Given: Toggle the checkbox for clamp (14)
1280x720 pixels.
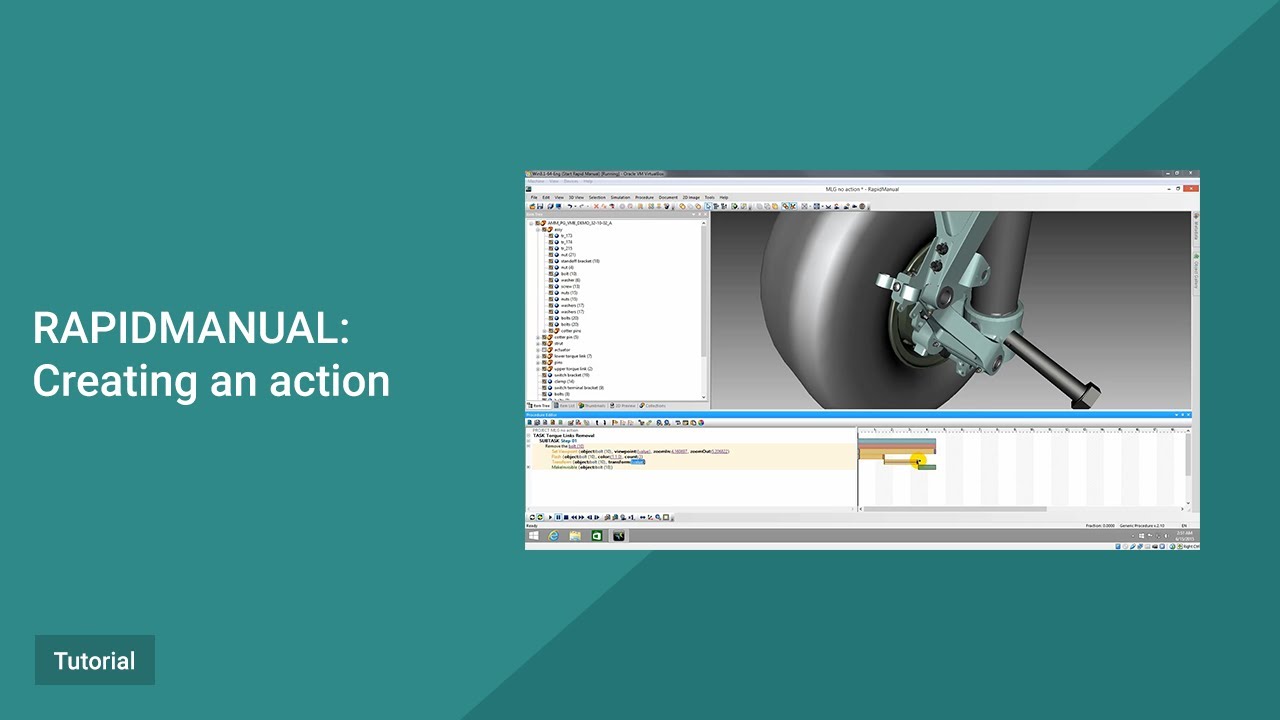Looking at the screenshot, I should (544, 381).
